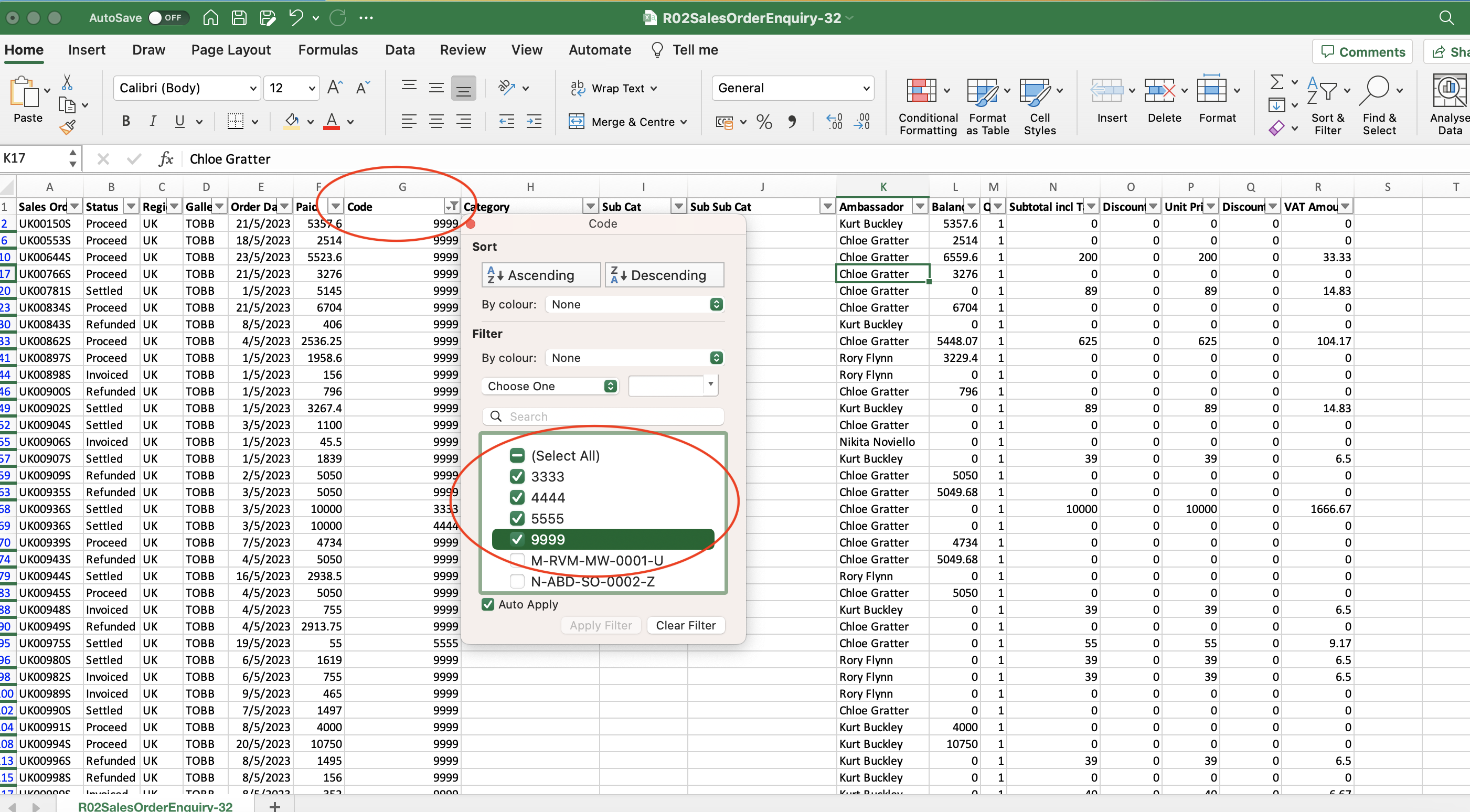Click the Merge & Centre icon

coord(577,122)
